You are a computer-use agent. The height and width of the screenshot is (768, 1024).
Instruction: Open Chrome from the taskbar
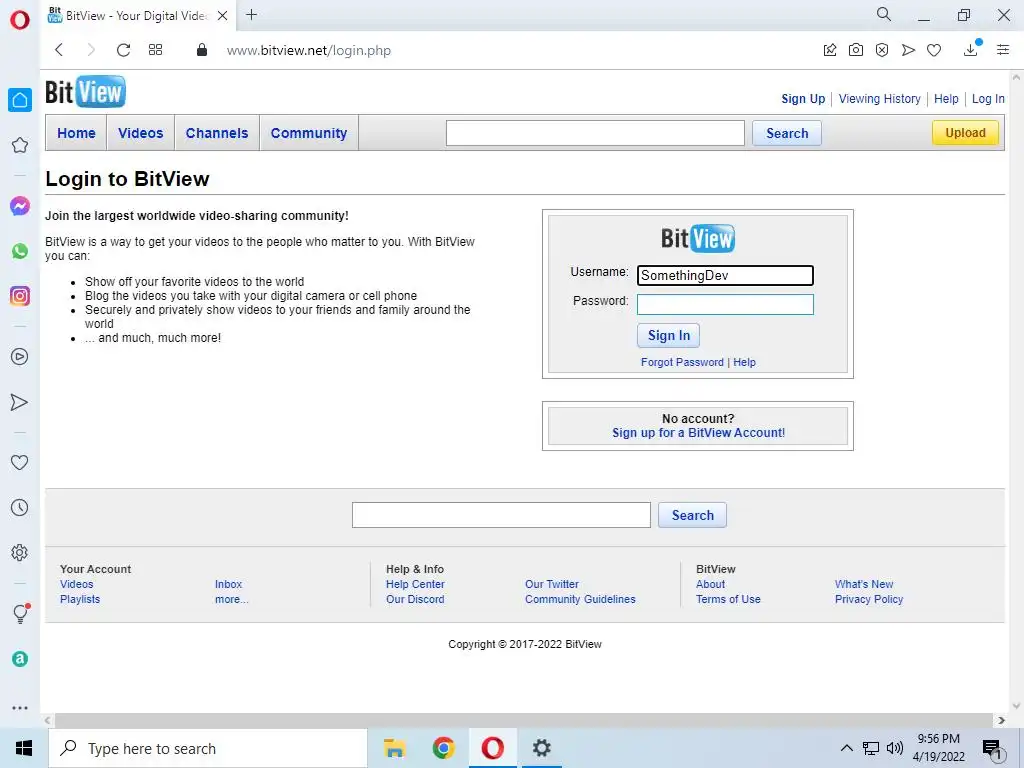443,748
